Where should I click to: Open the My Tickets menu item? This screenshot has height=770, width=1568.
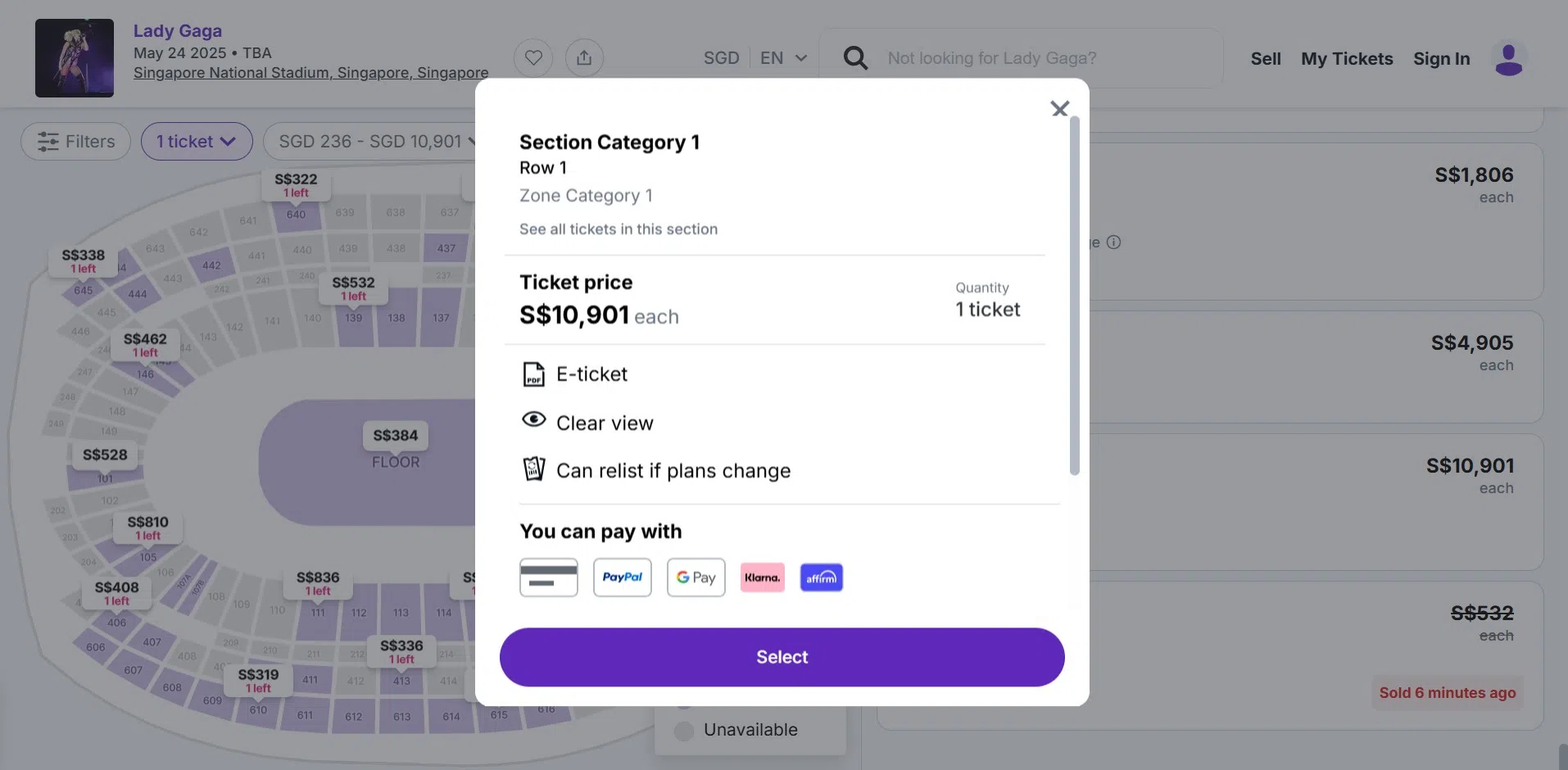pyautogui.click(x=1347, y=59)
